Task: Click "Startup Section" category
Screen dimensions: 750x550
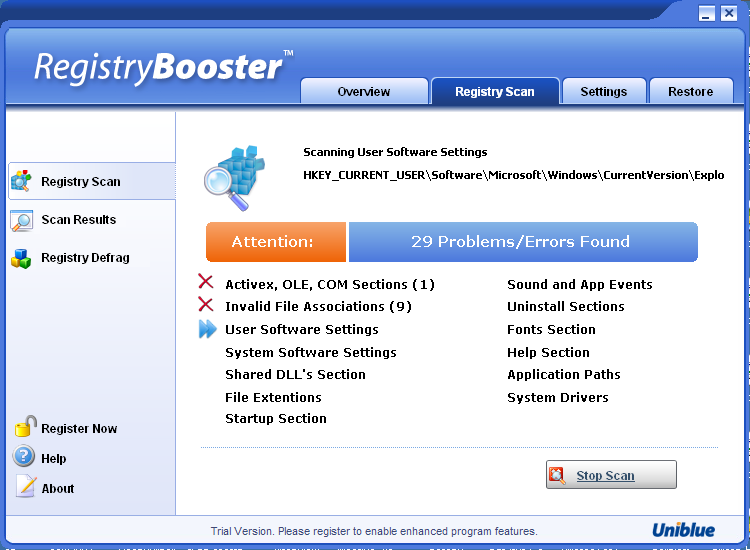Action: pos(276,418)
